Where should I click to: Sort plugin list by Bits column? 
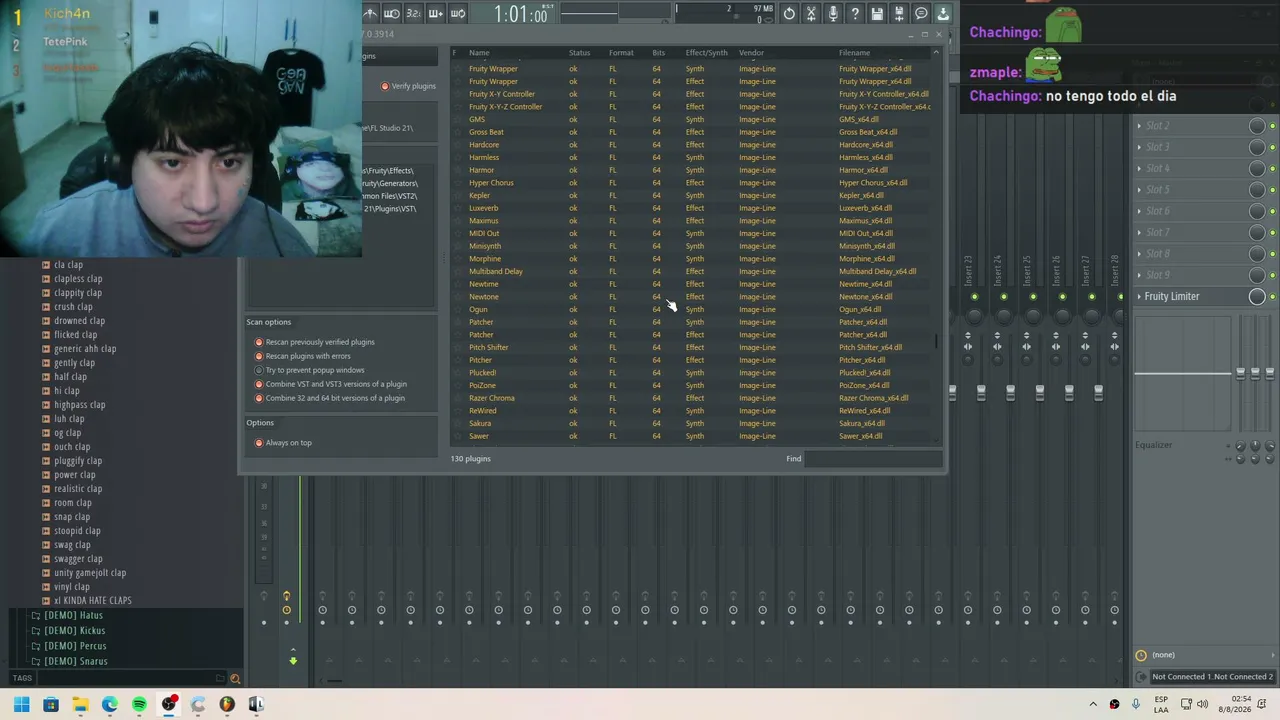[x=658, y=53]
